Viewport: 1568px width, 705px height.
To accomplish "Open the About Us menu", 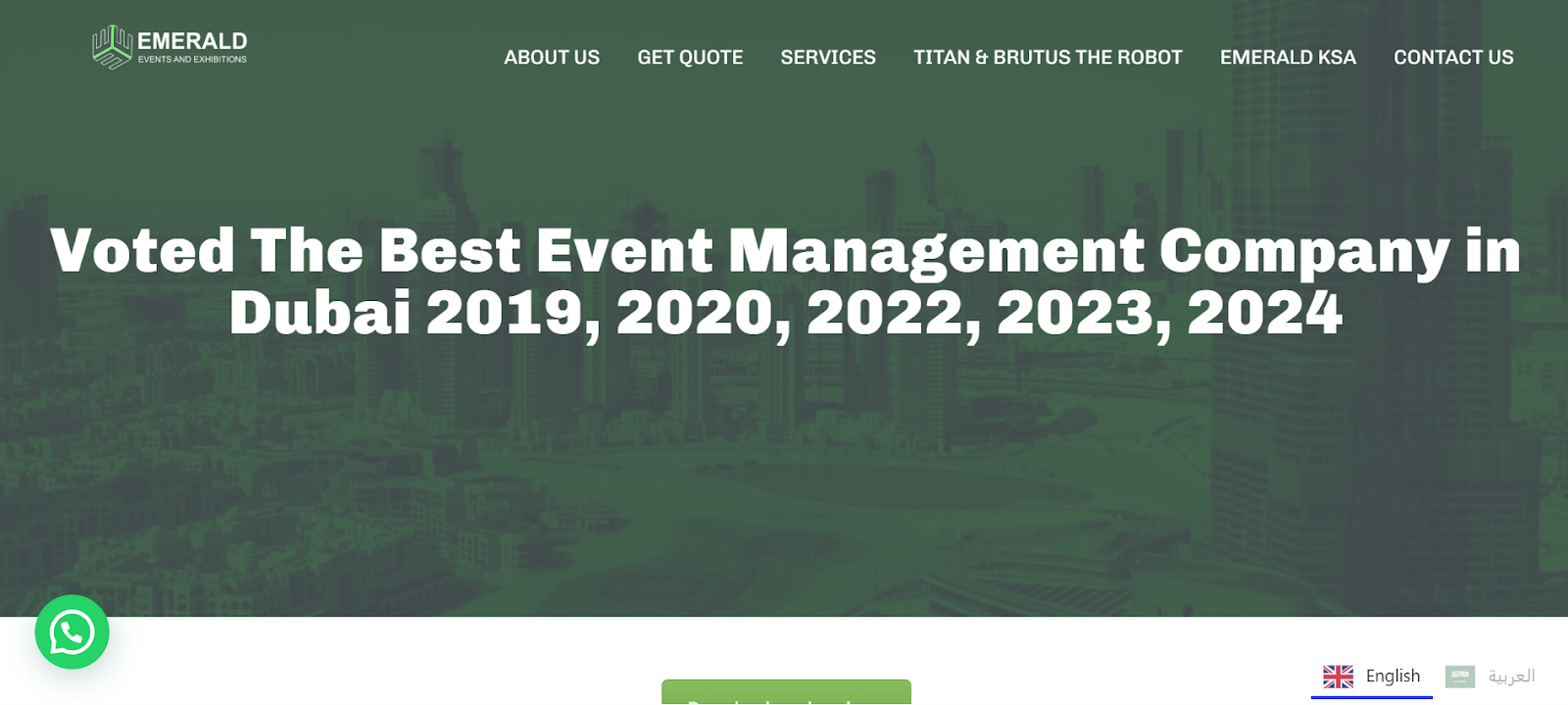I will 552,58.
